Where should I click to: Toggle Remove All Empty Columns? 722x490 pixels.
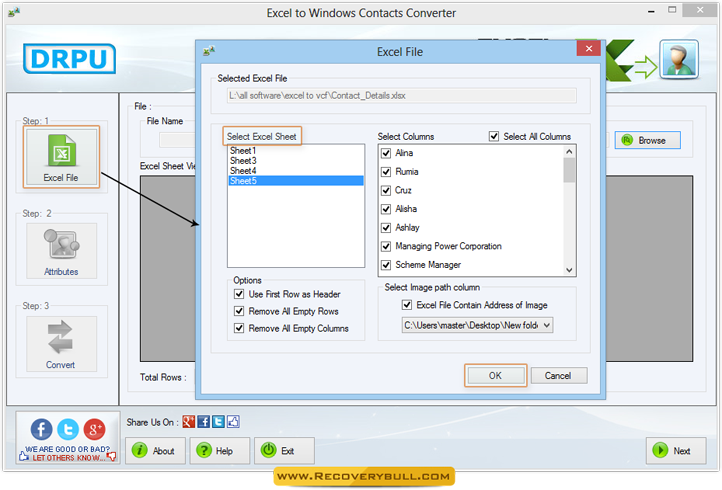[239, 328]
